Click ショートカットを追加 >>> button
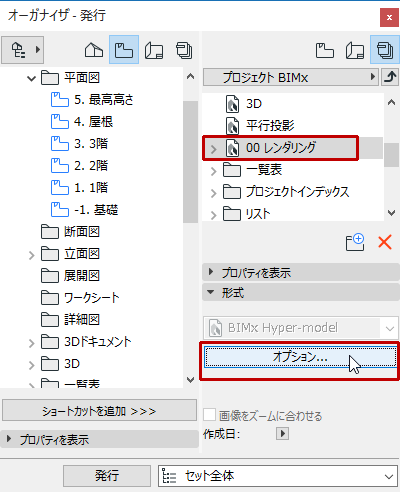The image size is (400, 492). point(99,411)
